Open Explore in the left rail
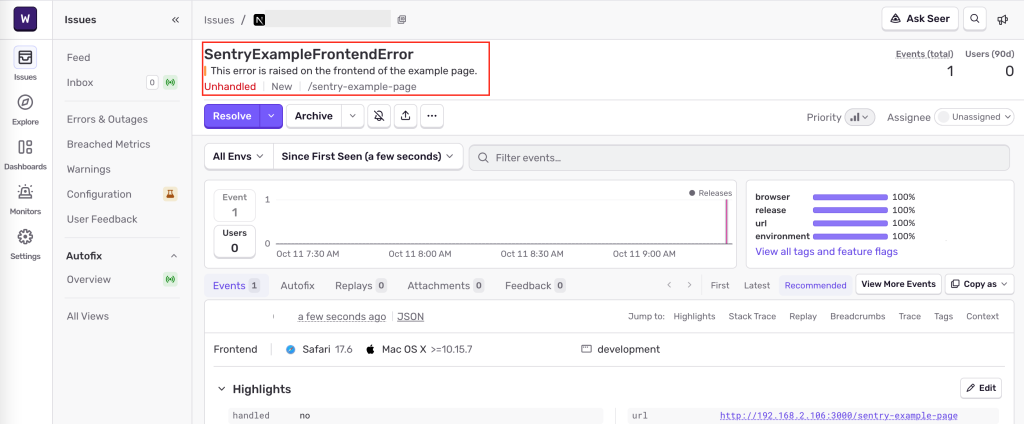This screenshot has width=1024, height=424. tap(25, 109)
